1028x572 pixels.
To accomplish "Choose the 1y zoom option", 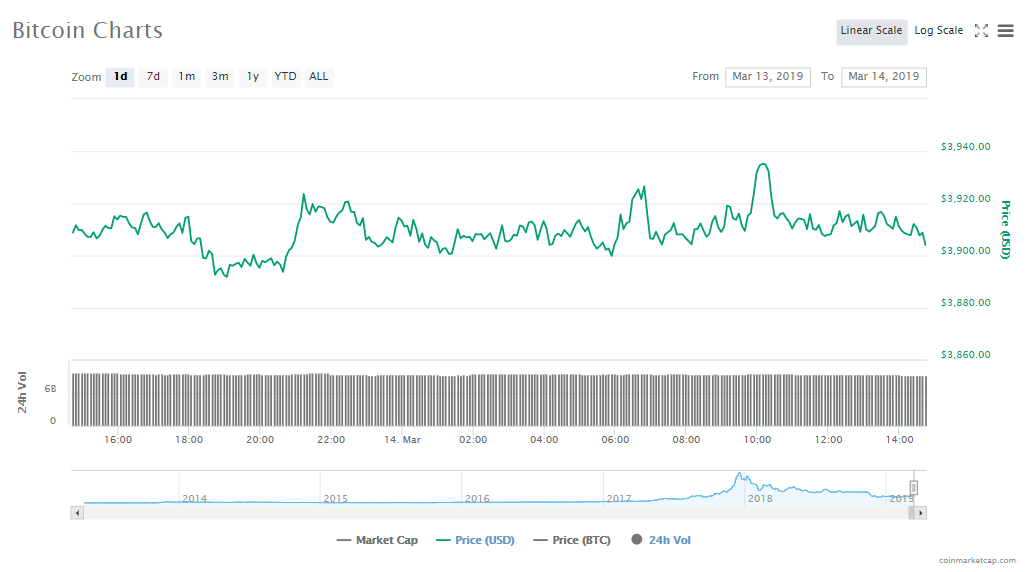I will [253, 77].
